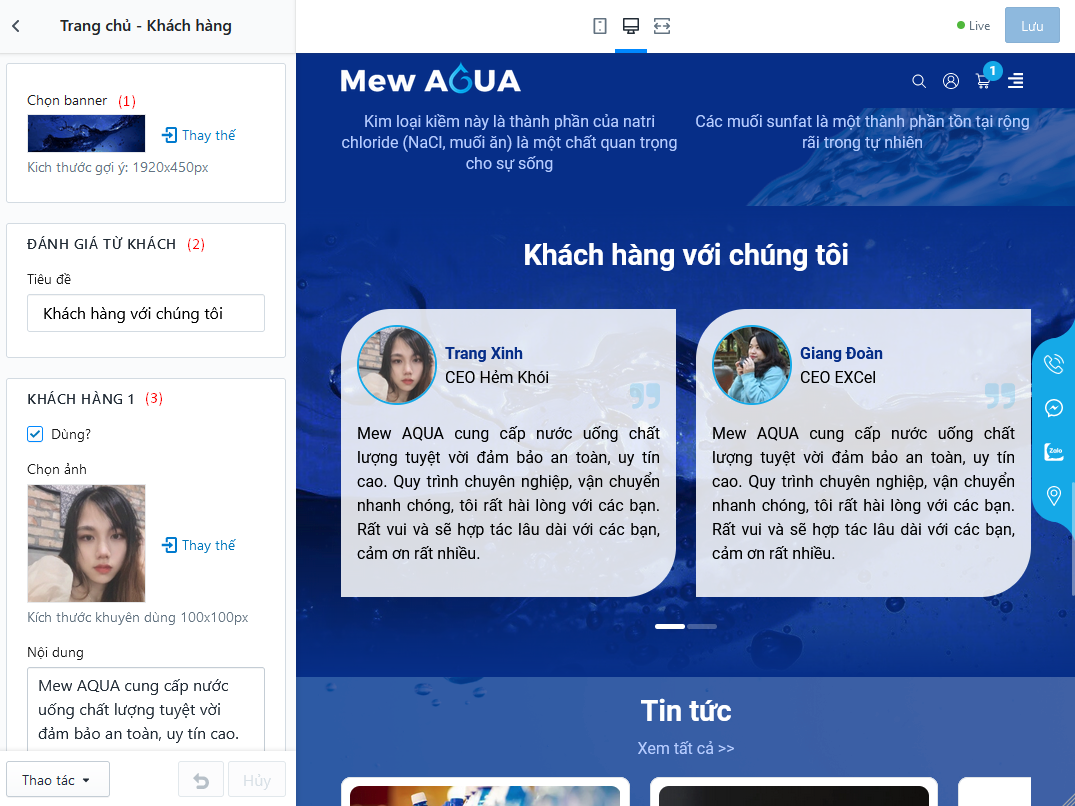
Task: Click Khách hàng với chúng tôi heading in preview
Action: click(x=686, y=255)
